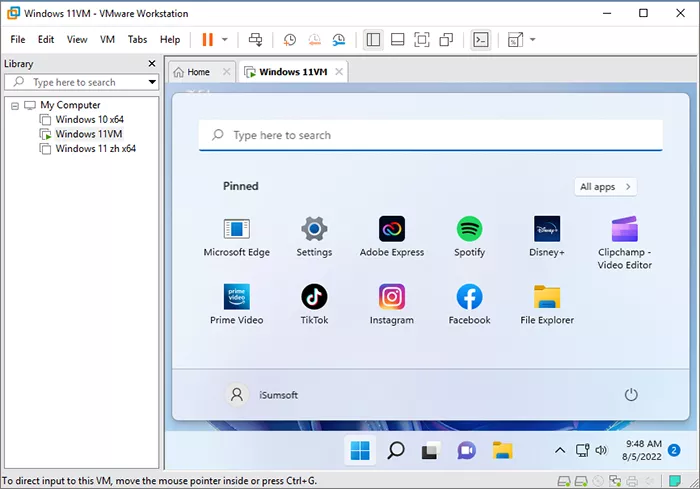Click the orange Pause VM button

[x=208, y=39]
